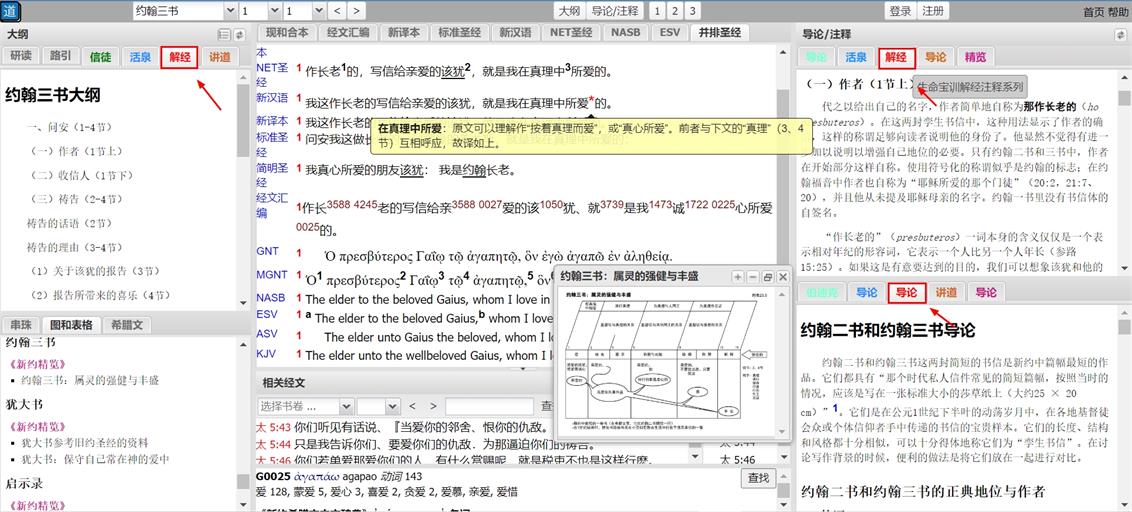This screenshot has width=1132, height=512.
Task: Restore the 约翰三书 popup window size
Action: tap(767, 276)
